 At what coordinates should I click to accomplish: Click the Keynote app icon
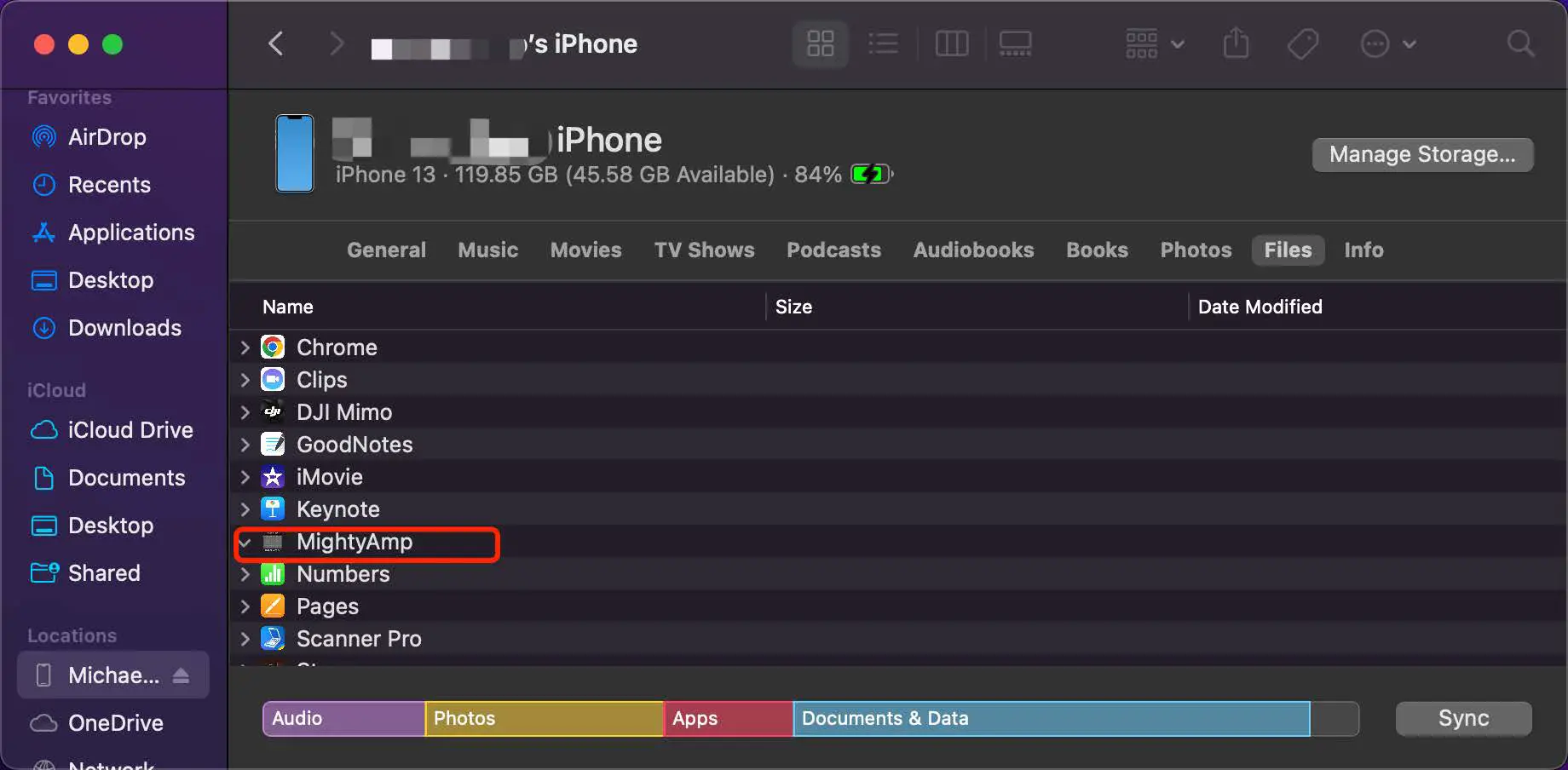point(272,509)
